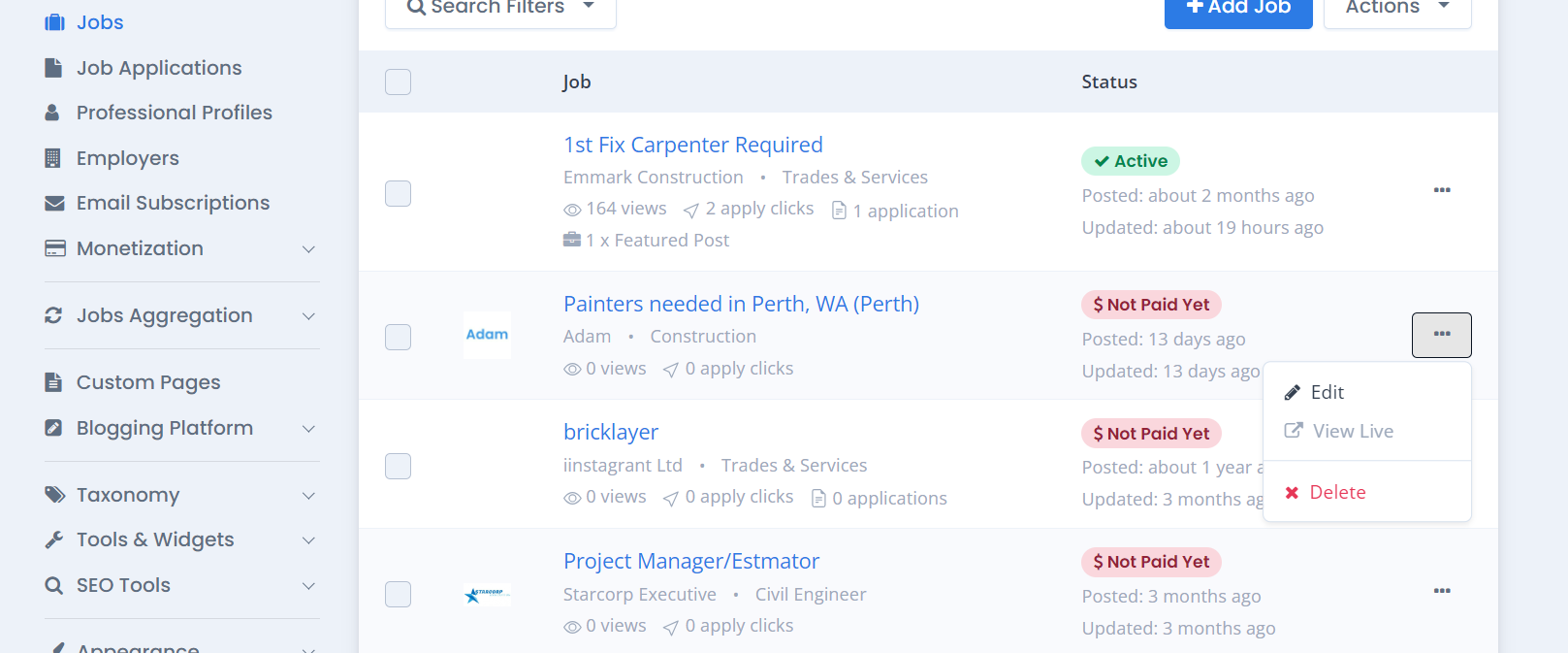Image resolution: width=1568 pixels, height=653 pixels.
Task: Click the Job Applications document icon
Action: 53,68
